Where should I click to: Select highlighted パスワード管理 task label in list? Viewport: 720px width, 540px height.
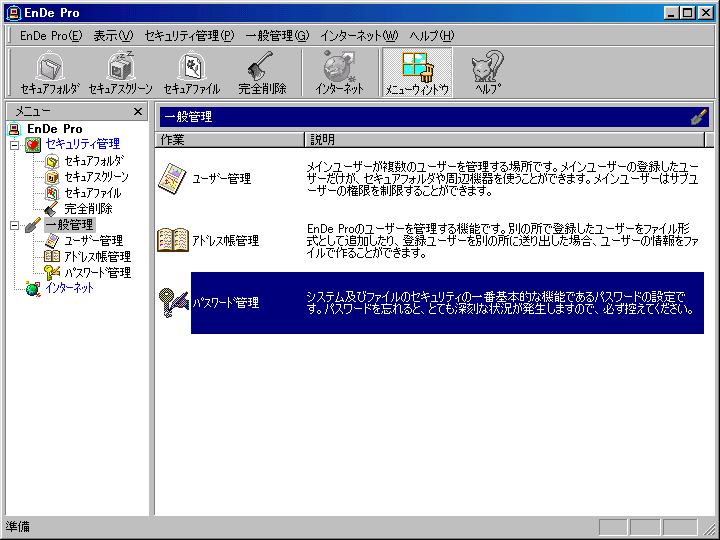coord(225,303)
